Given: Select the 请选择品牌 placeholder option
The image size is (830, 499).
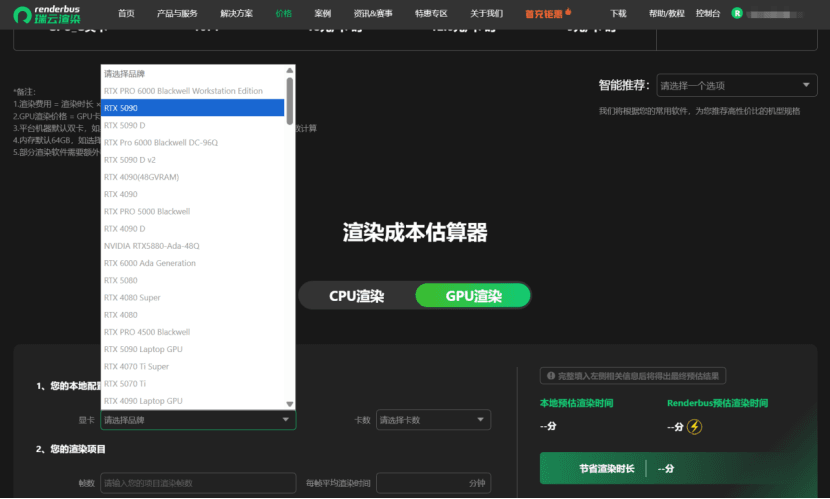Looking at the screenshot, I should (x=193, y=74).
